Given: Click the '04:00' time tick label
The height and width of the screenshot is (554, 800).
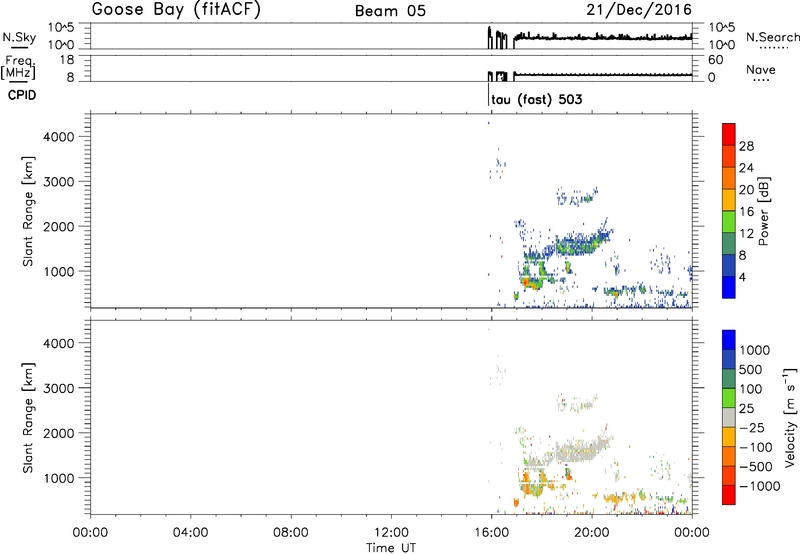Looking at the screenshot, I should (190, 533).
